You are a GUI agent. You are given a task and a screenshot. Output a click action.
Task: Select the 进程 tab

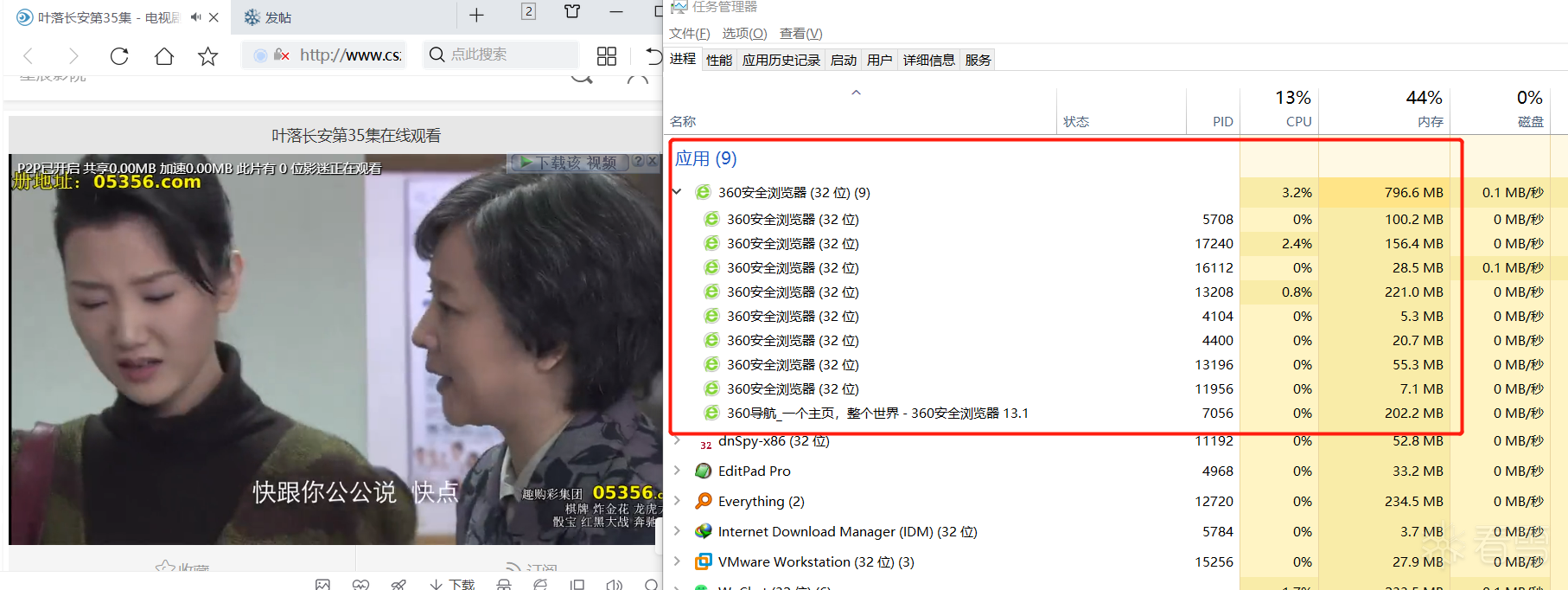(x=683, y=59)
